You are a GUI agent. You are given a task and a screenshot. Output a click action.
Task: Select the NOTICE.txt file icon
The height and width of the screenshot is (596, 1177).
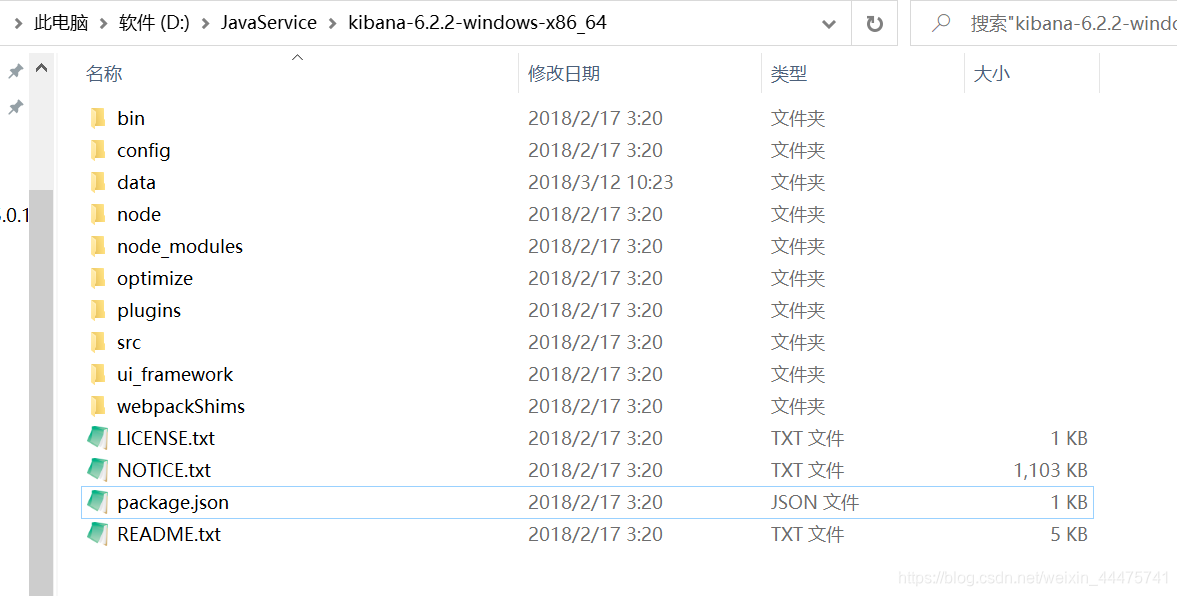point(98,470)
